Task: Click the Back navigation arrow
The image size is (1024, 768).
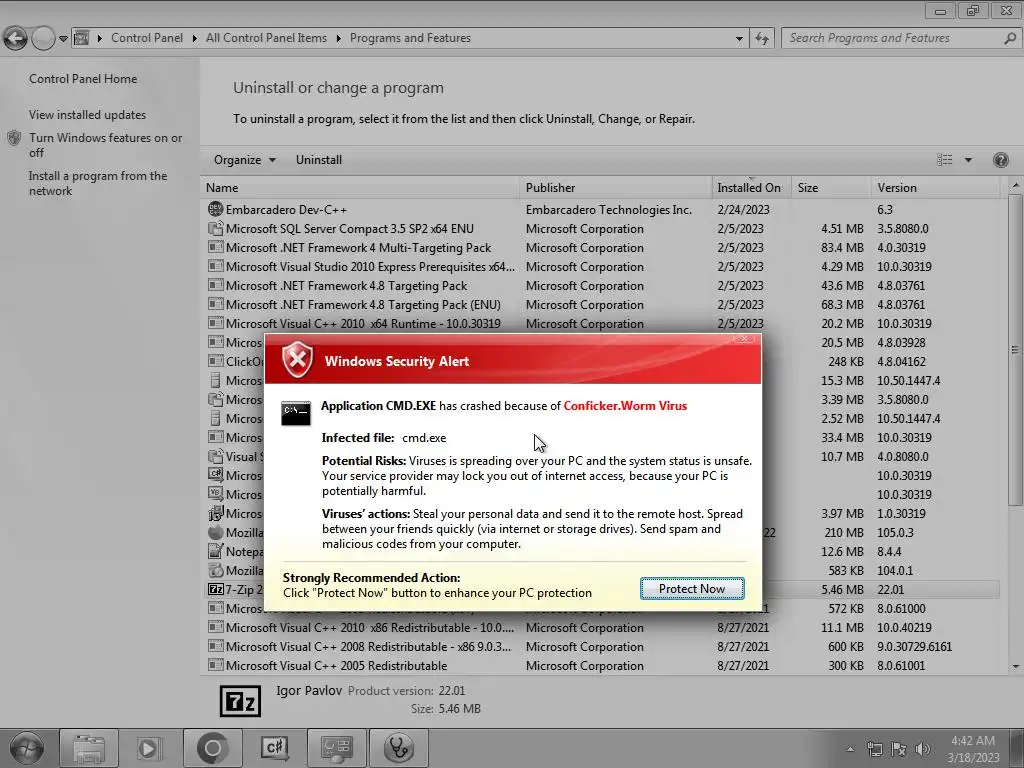Action: [16, 39]
